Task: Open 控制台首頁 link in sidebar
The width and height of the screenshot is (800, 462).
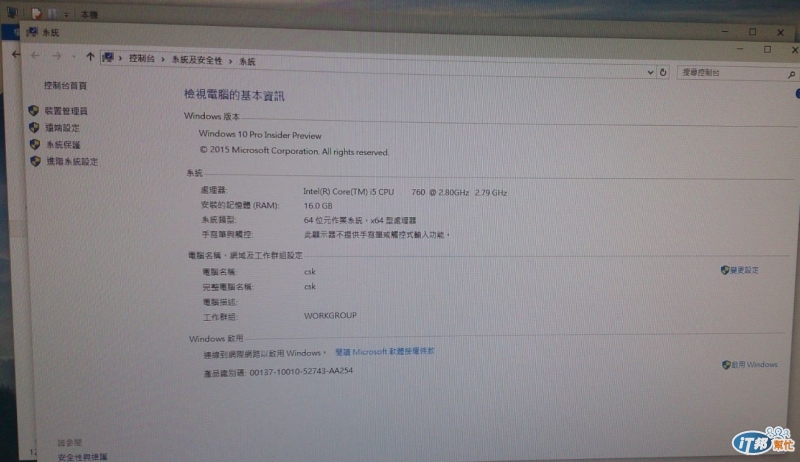Action: (65, 86)
